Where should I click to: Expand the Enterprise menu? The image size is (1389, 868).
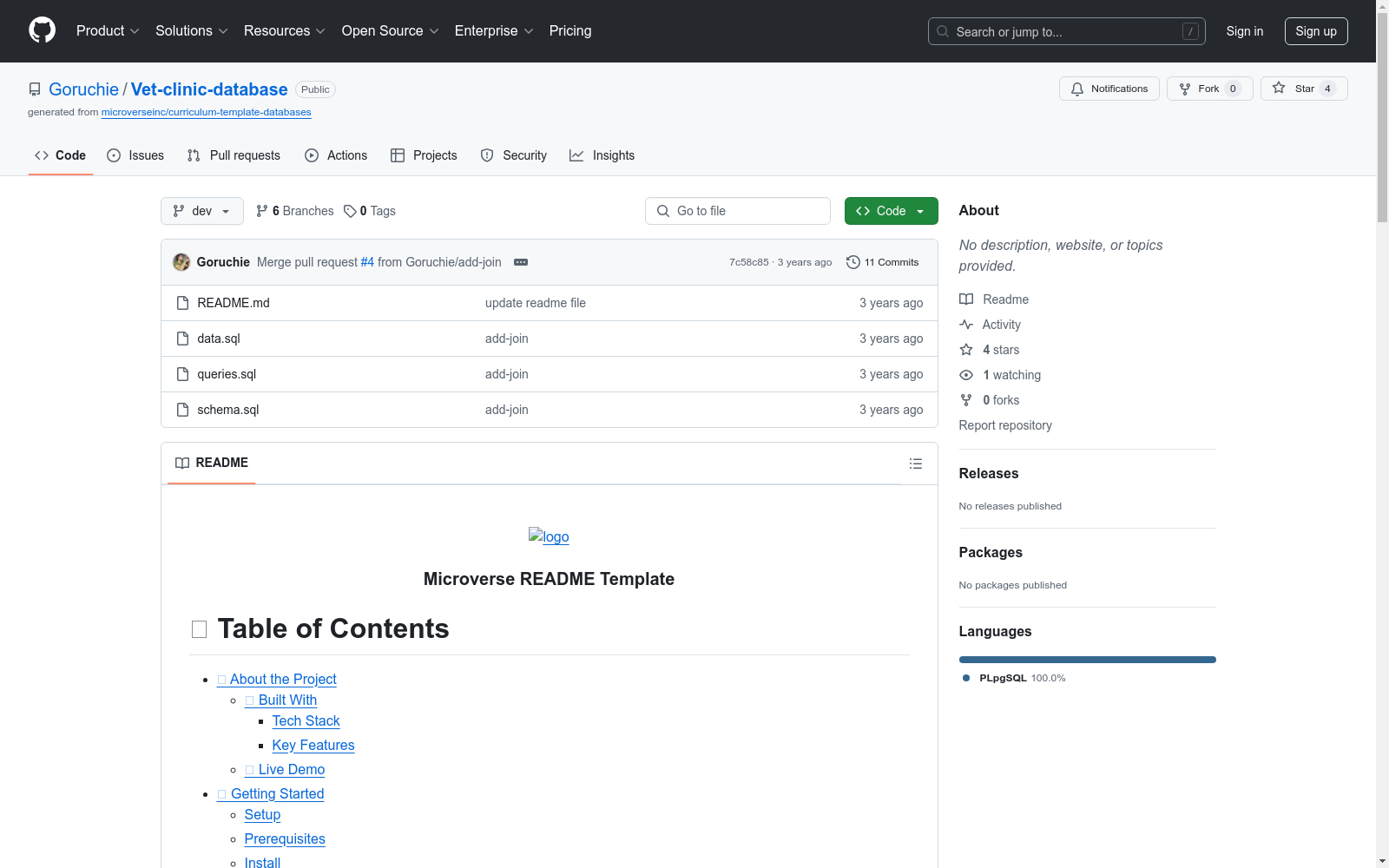494,30
